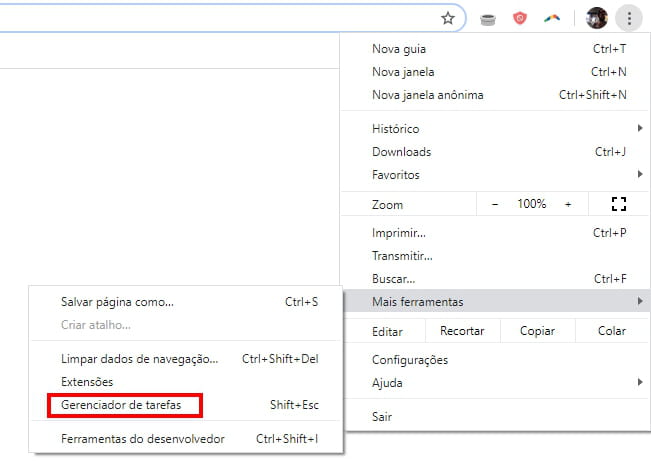This screenshot has width=651, height=468.
Task: Choose Transmitir... from the menu
Action: (496, 256)
